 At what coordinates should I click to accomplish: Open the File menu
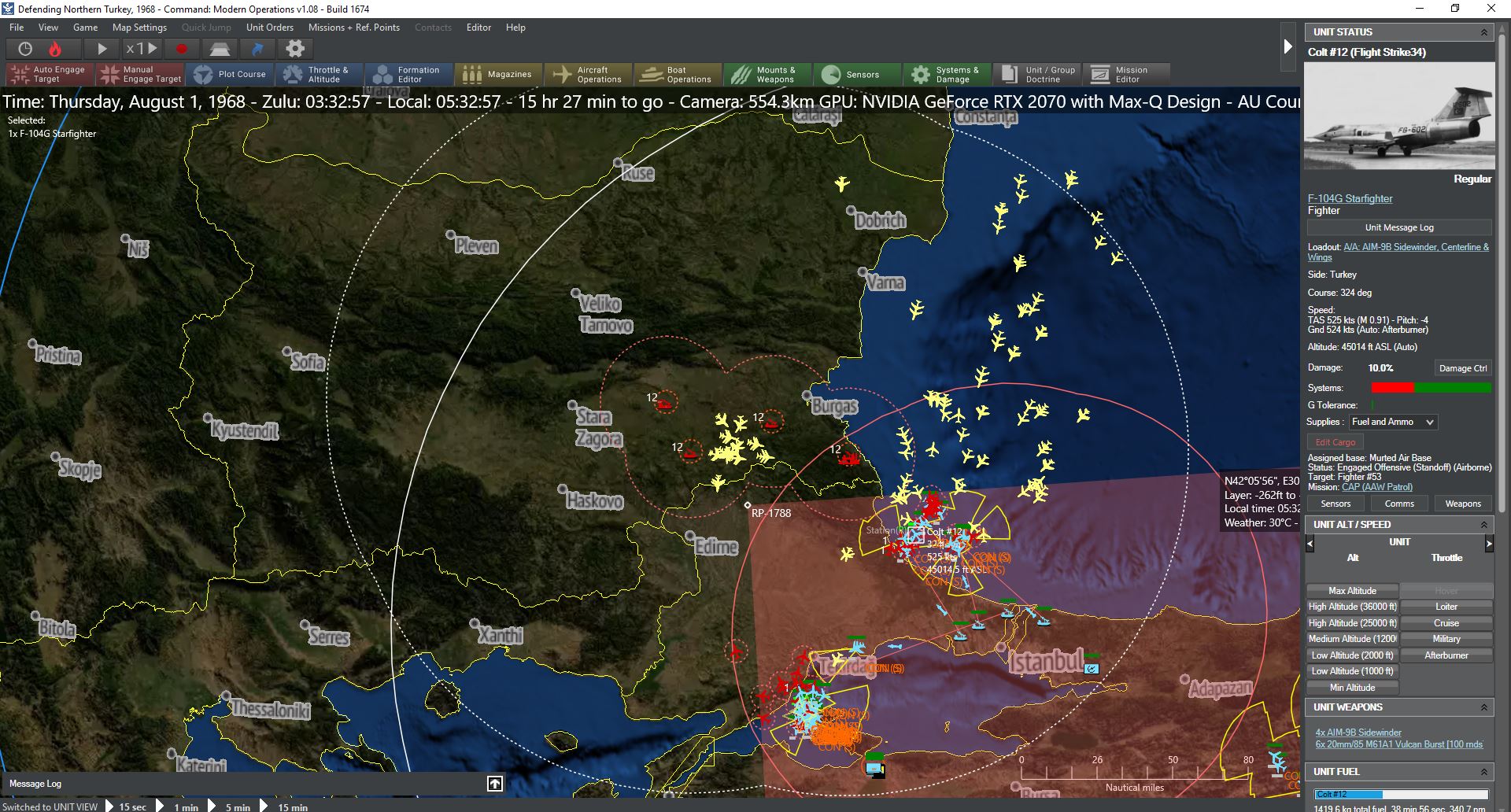click(17, 28)
